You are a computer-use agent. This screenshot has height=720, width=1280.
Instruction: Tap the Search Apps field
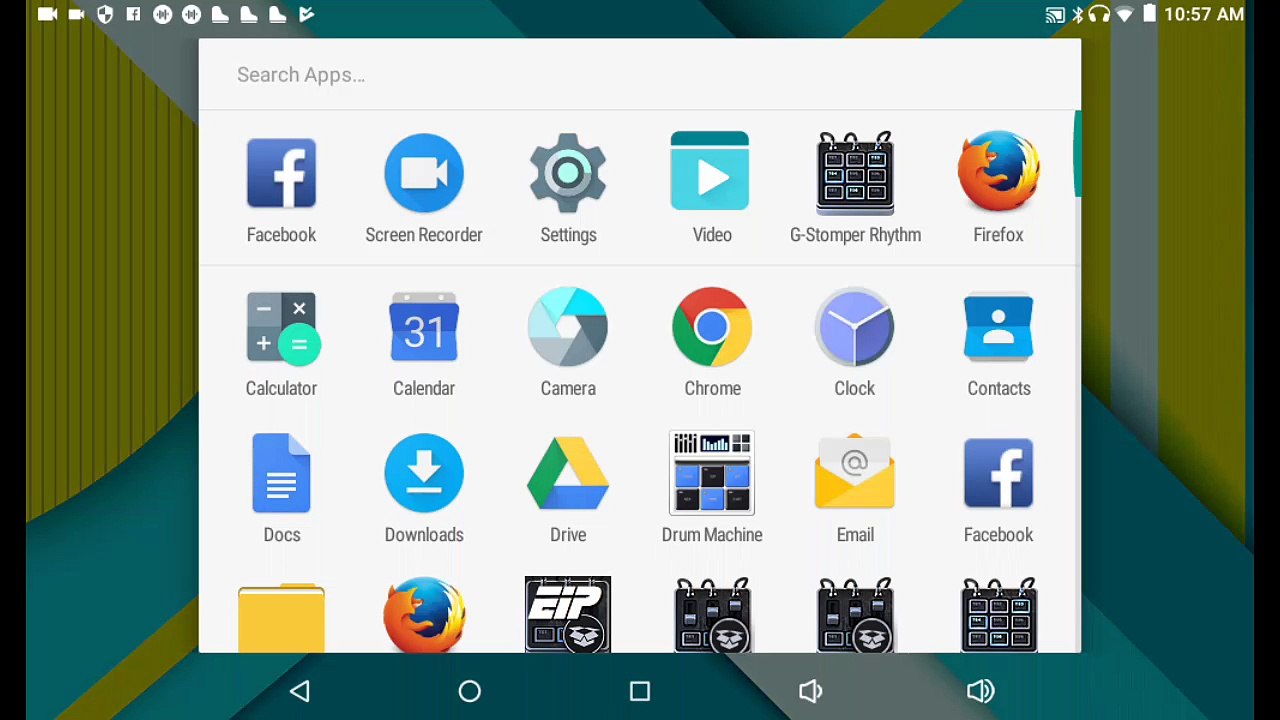tap(640, 75)
